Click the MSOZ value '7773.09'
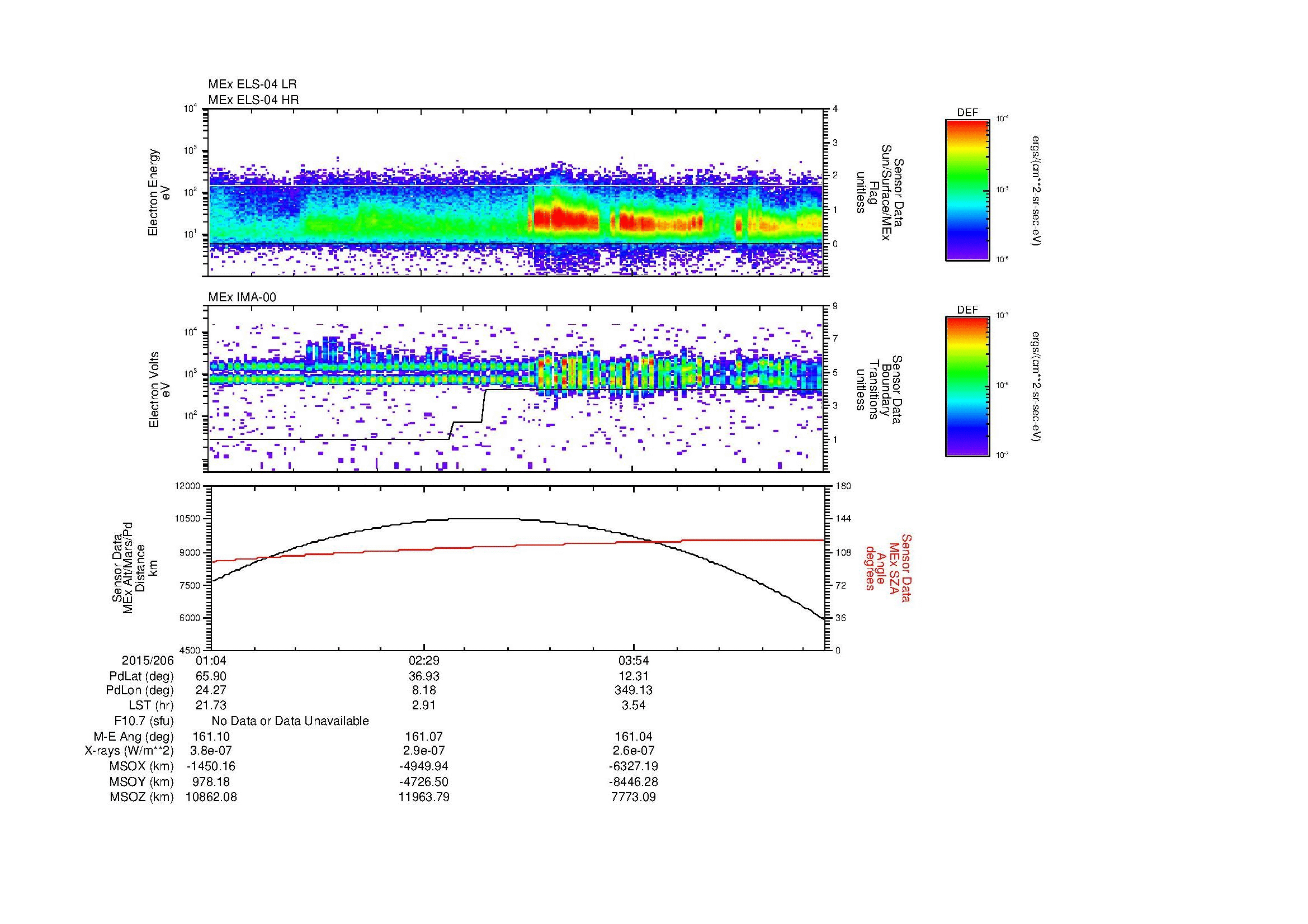Screen dimensions: 1308x924 click(634, 797)
